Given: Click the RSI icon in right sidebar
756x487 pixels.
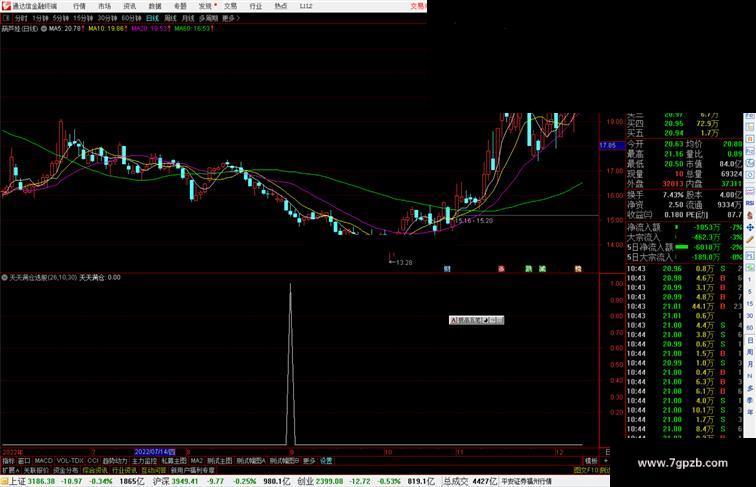Looking at the screenshot, I should pos(750,203).
